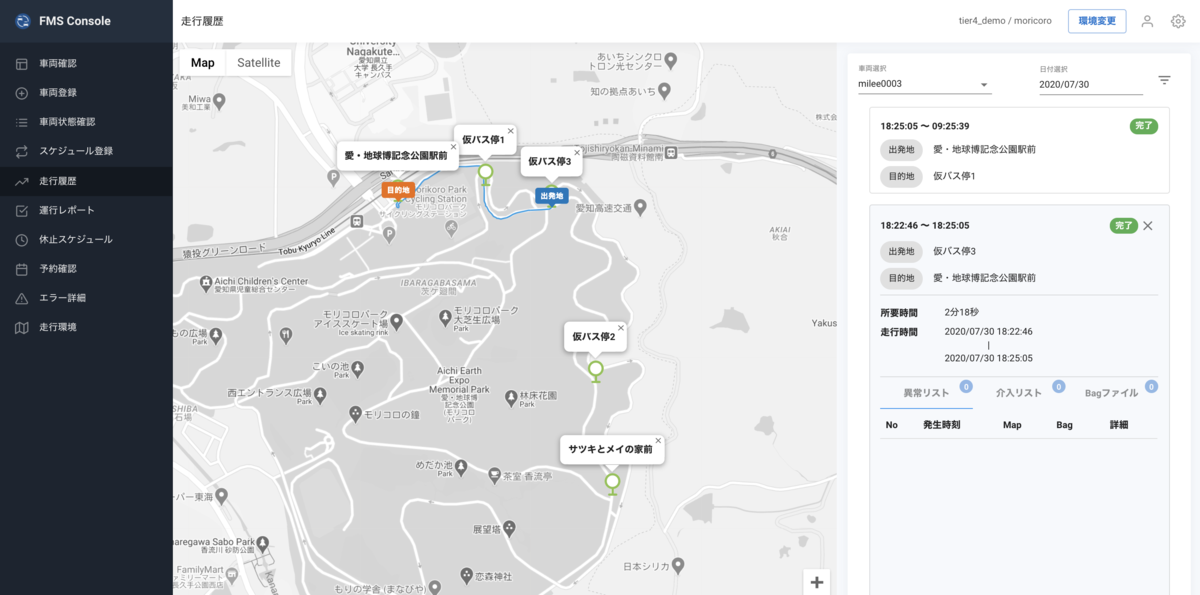Click the 環境変更 button
The width and height of the screenshot is (1200, 595).
point(1097,21)
